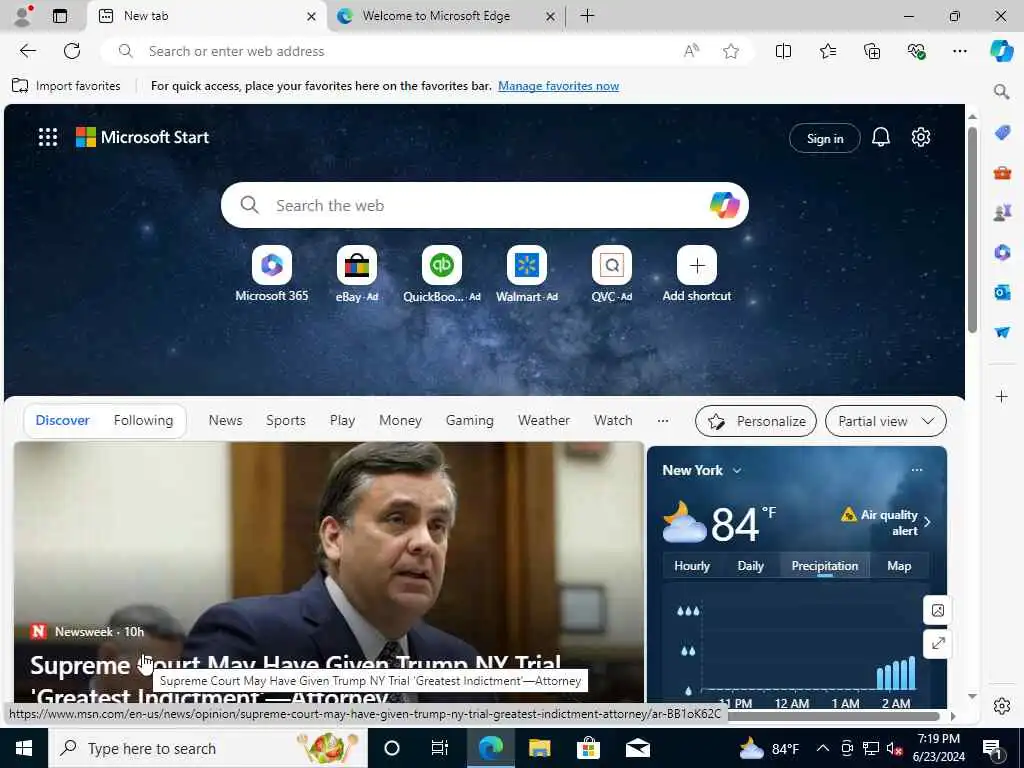Click the weather card expand arrows icon
Screen dimensions: 1024x768
pyautogui.click(x=938, y=644)
